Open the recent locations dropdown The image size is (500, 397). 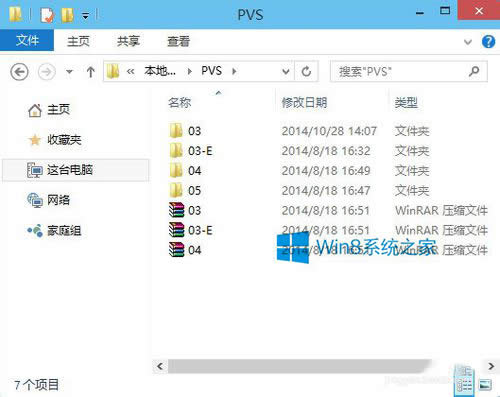click(69, 72)
